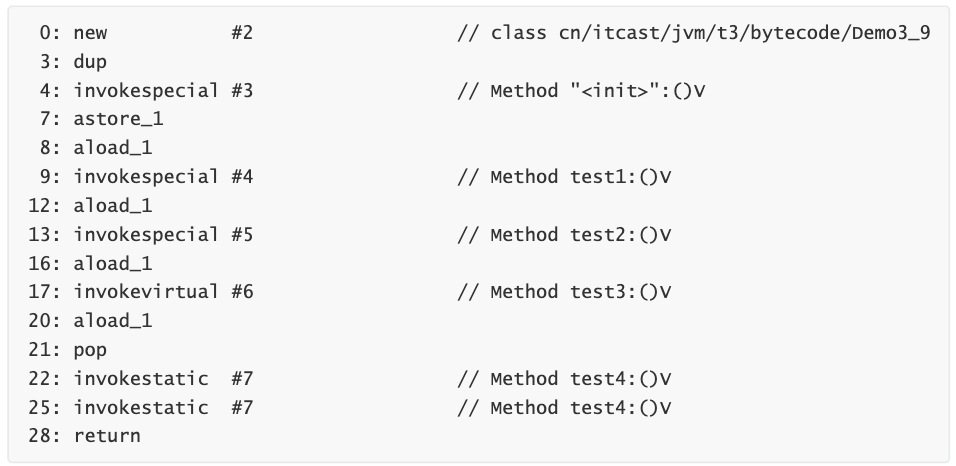Click the Method test3:()V comment
Image resolution: width=956 pixels, height=466 pixels.
click(x=563, y=292)
